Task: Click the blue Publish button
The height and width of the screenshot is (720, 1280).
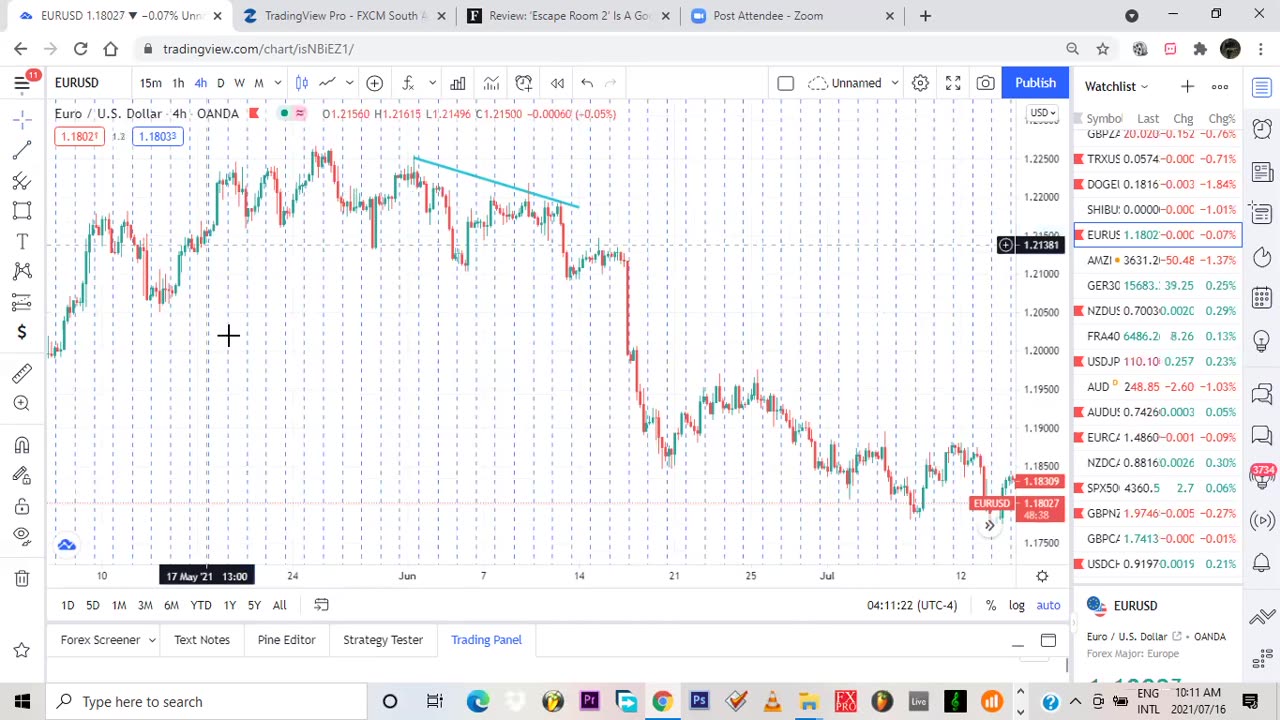Action: click(x=1035, y=83)
